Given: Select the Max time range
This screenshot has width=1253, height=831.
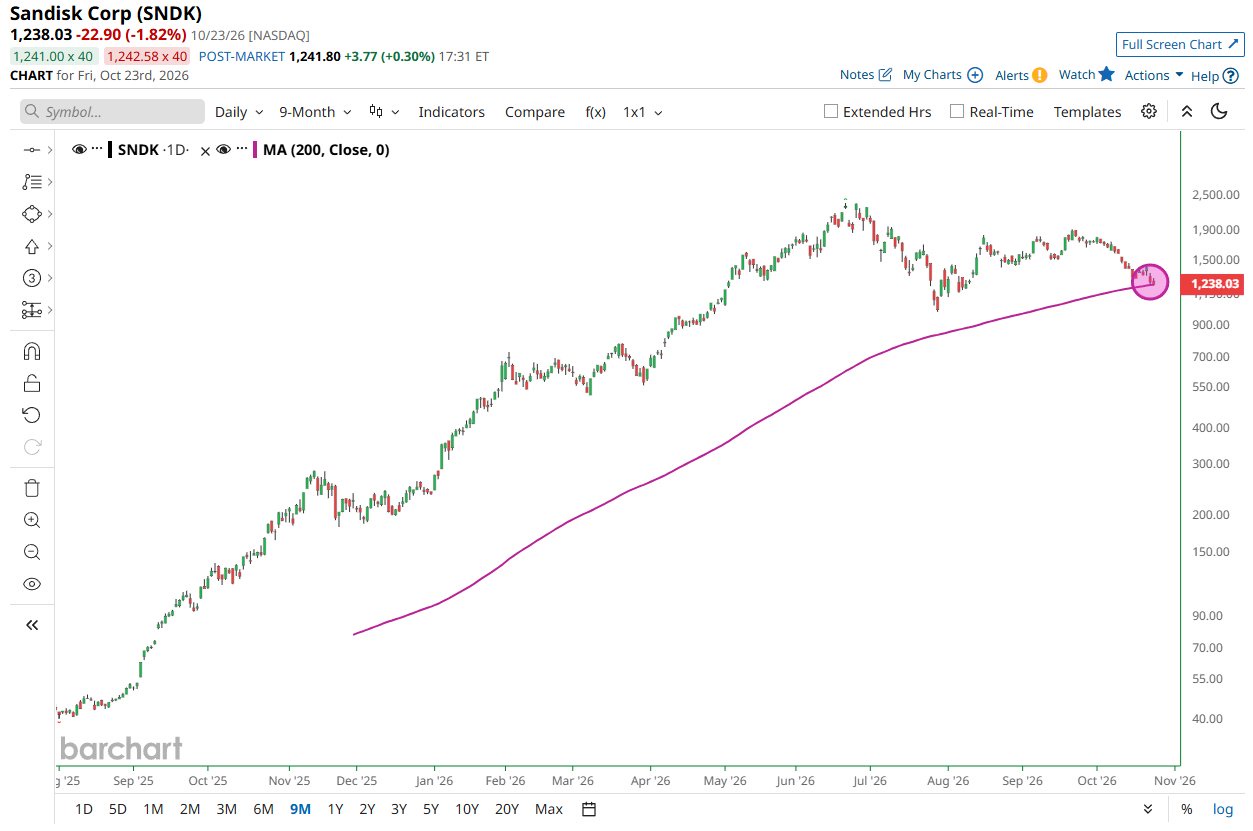Looking at the screenshot, I should [548, 809].
